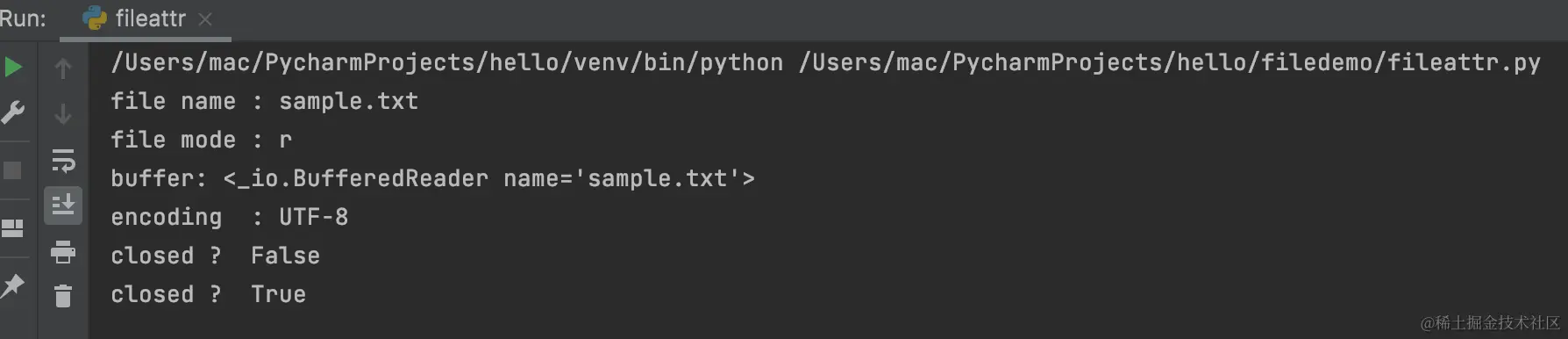Click the fileattr.py script path in the output
The image size is (1568, 339).
click(x=1169, y=62)
